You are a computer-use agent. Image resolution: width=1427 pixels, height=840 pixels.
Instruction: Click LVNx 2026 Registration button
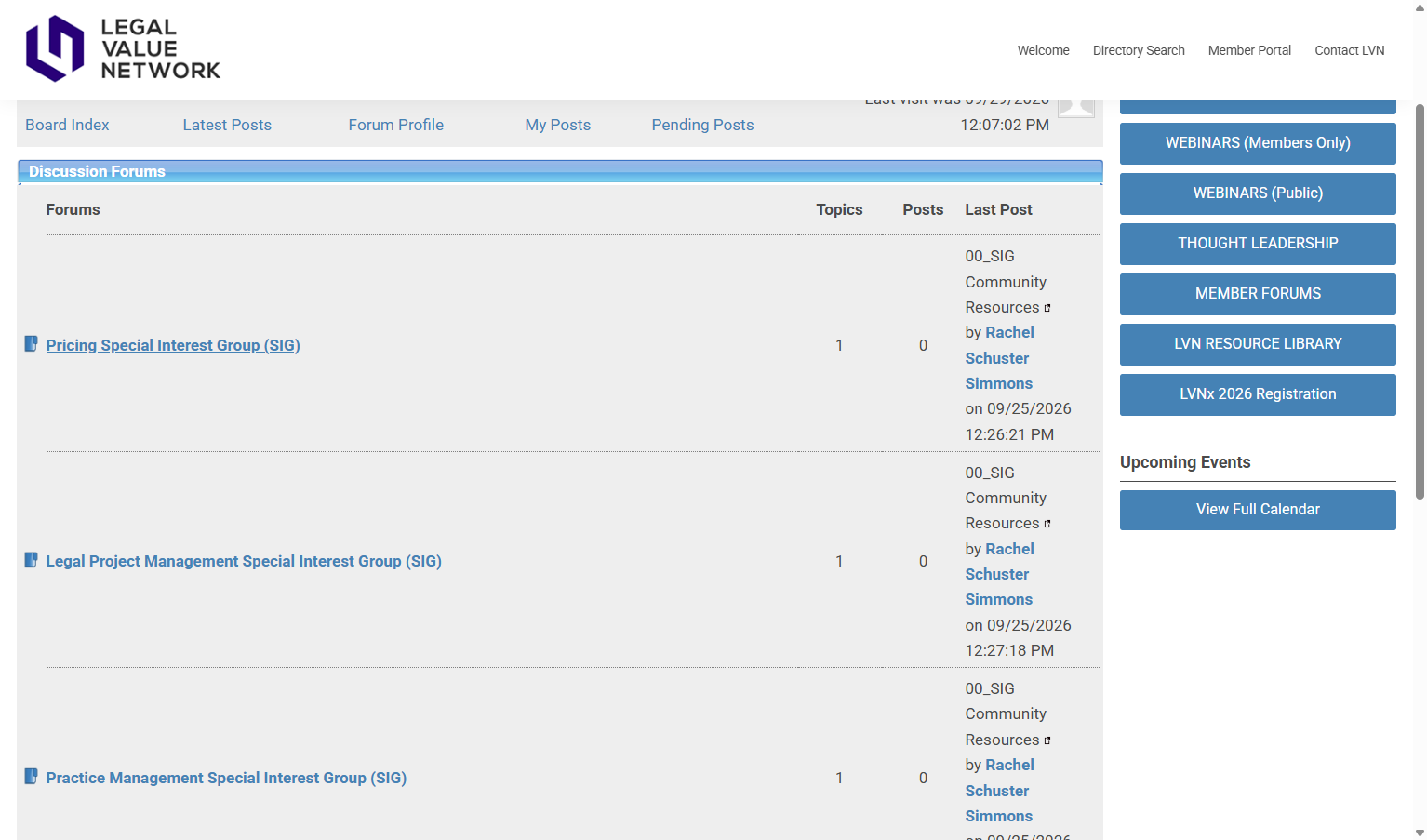pos(1258,394)
